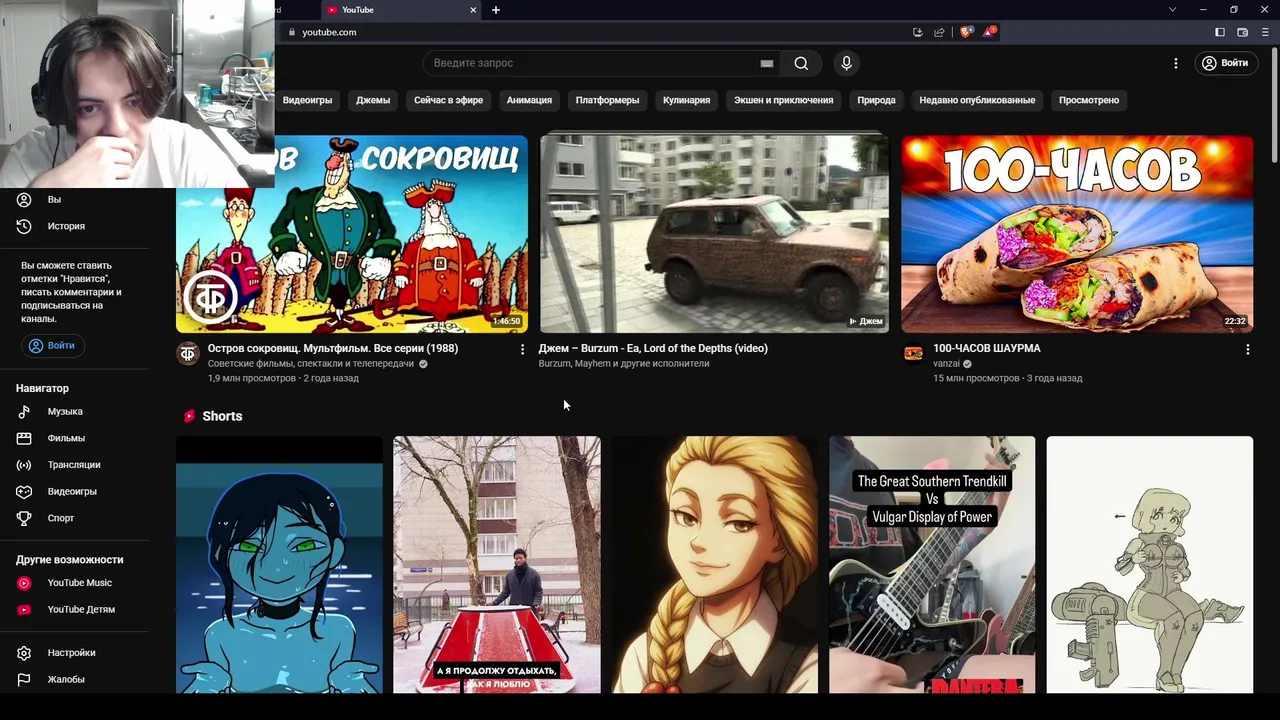The height and width of the screenshot is (720, 1280).
Task: Open the Brave main hamburger menu
Action: [x=1264, y=32]
